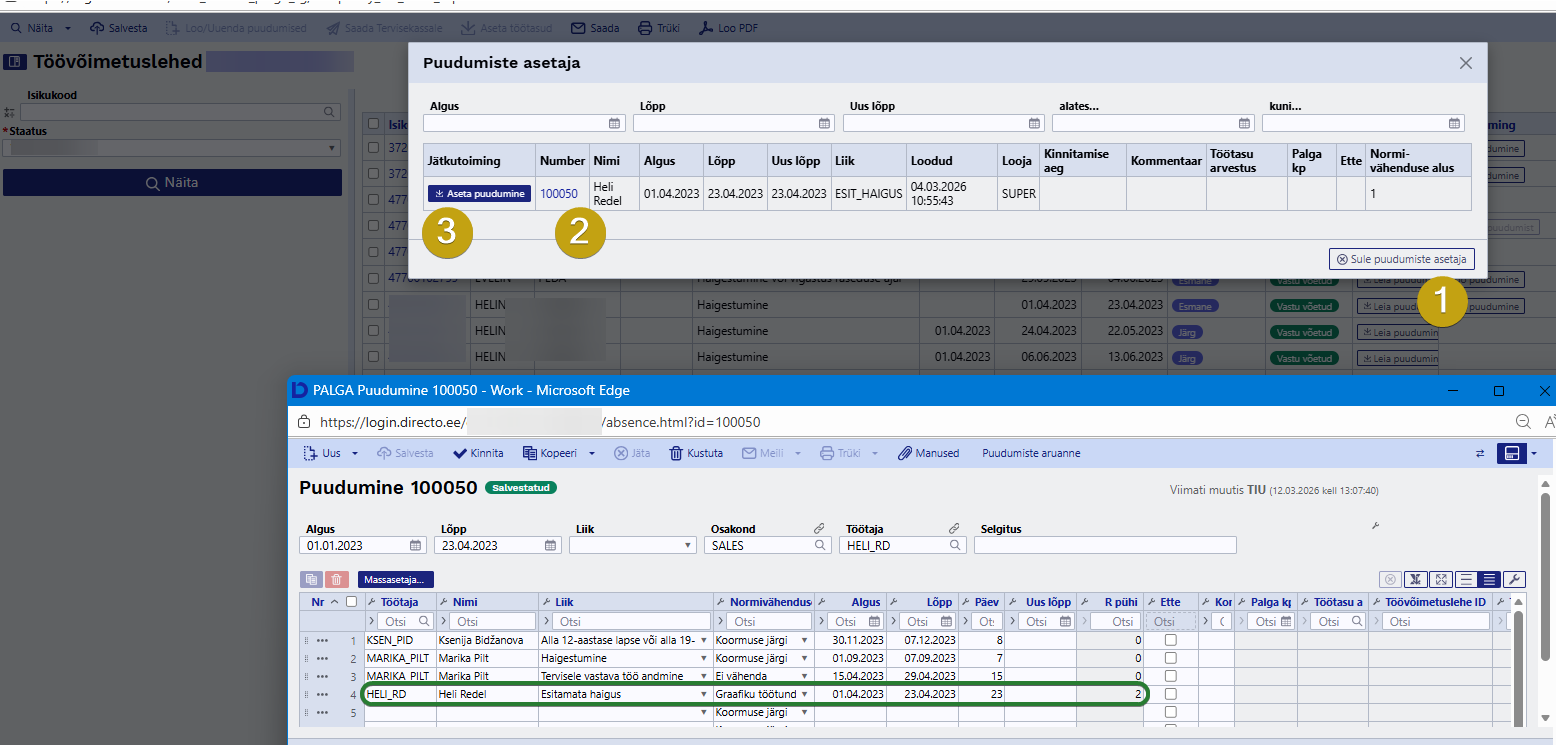Click the Kinnita checkmark in the toolbar
Viewport: 1556px width, 745px height.
pyautogui.click(x=460, y=453)
